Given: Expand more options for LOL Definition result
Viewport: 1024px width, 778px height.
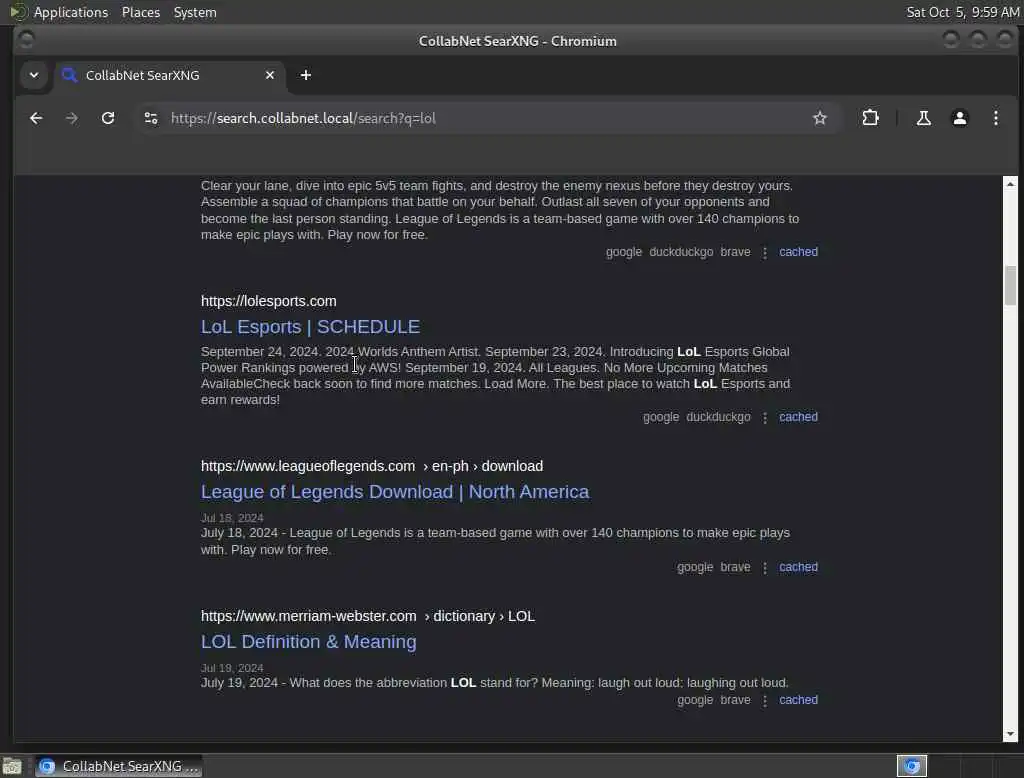Looking at the screenshot, I should pos(765,700).
